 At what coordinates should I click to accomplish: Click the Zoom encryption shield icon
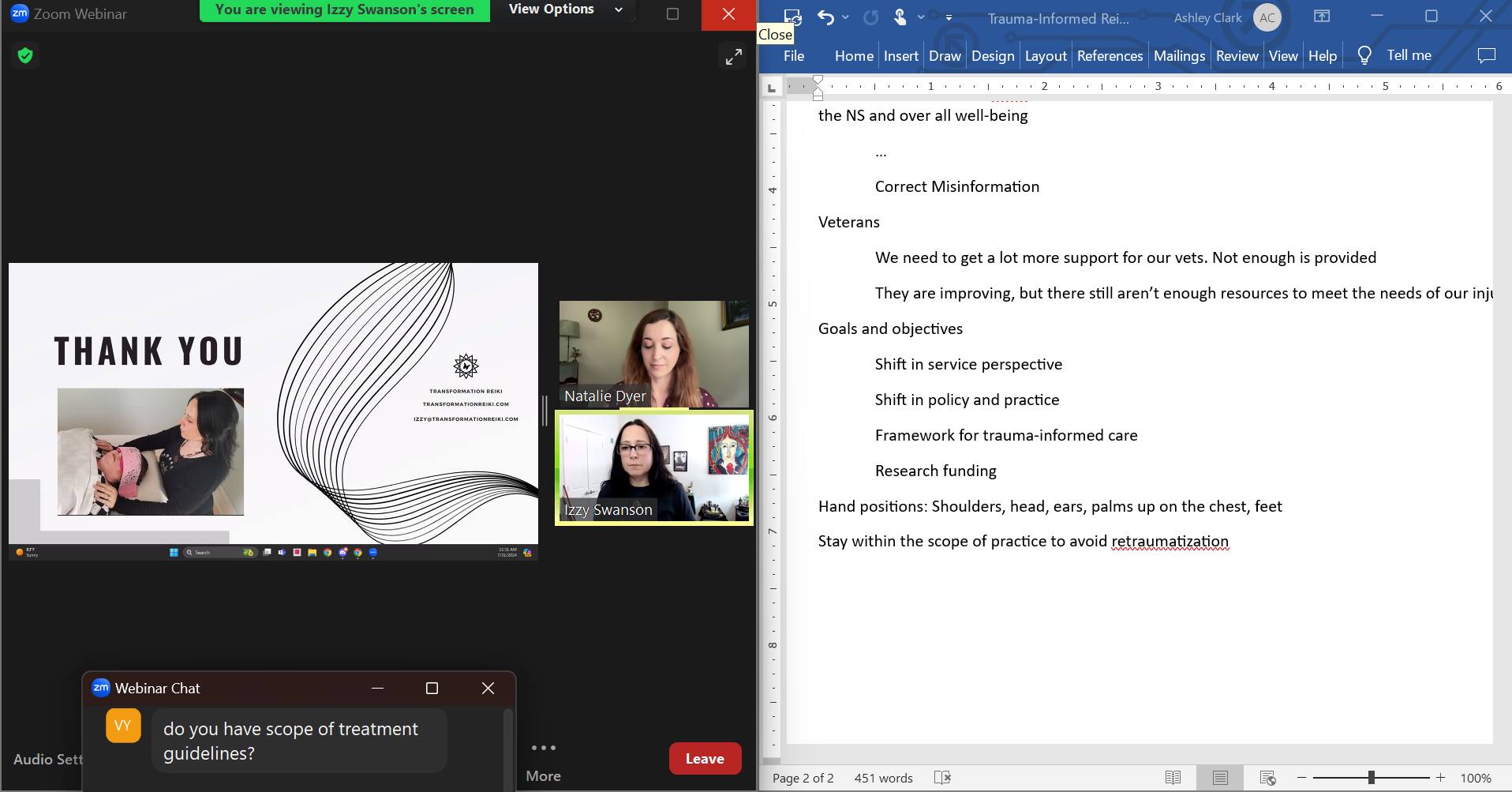(25, 55)
